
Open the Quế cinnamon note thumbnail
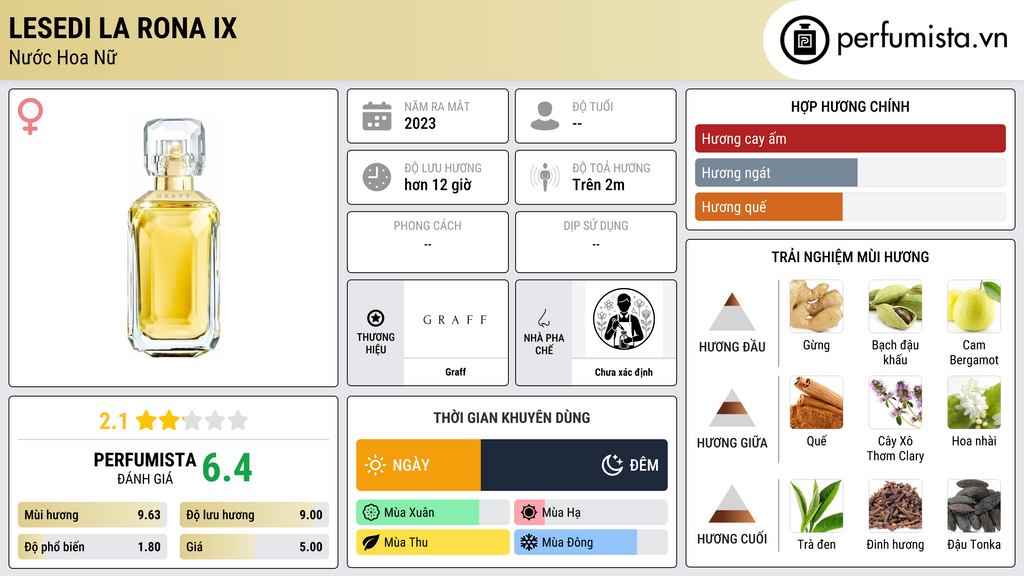816,402
